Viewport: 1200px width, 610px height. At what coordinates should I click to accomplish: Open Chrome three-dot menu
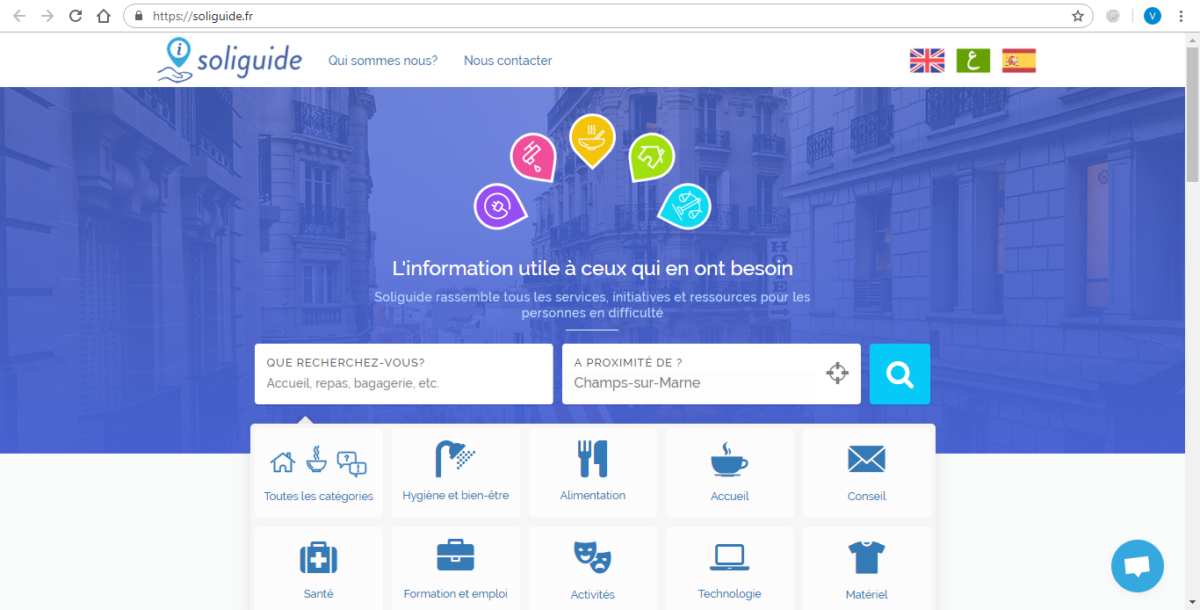pos(1181,16)
